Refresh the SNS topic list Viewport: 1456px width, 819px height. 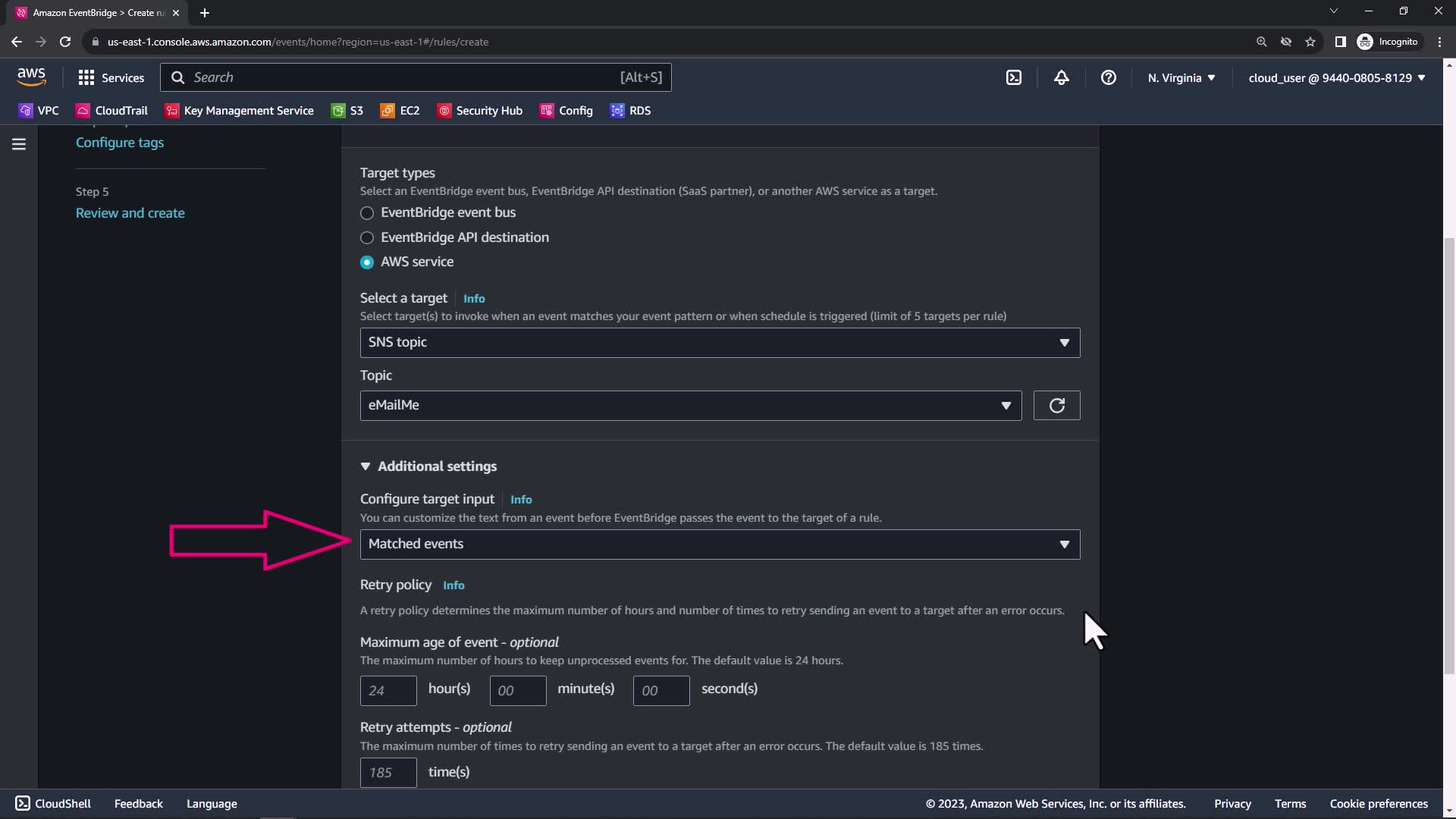pos(1056,406)
